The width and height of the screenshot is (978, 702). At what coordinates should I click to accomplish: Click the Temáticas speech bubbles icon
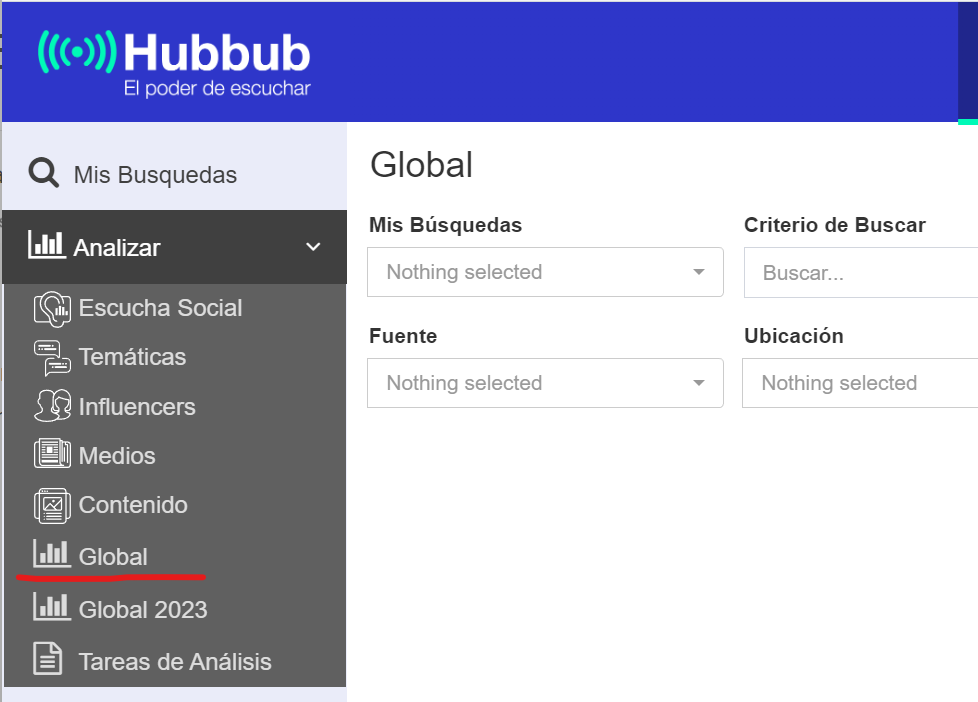(52, 358)
